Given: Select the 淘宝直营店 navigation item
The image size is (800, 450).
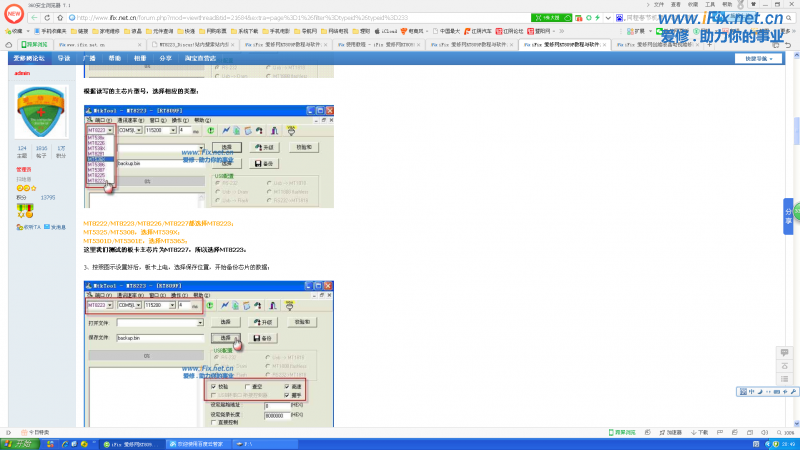Looking at the screenshot, I should (x=200, y=59).
